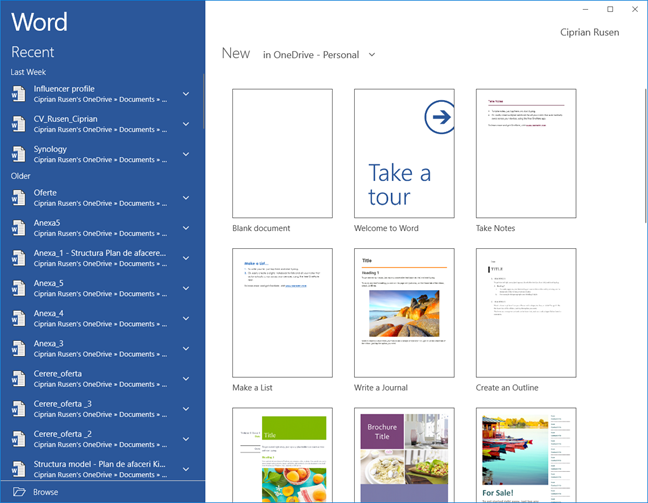The width and height of the screenshot is (648, 503).
Task: Select the Take Notes template
Action: 526,153
